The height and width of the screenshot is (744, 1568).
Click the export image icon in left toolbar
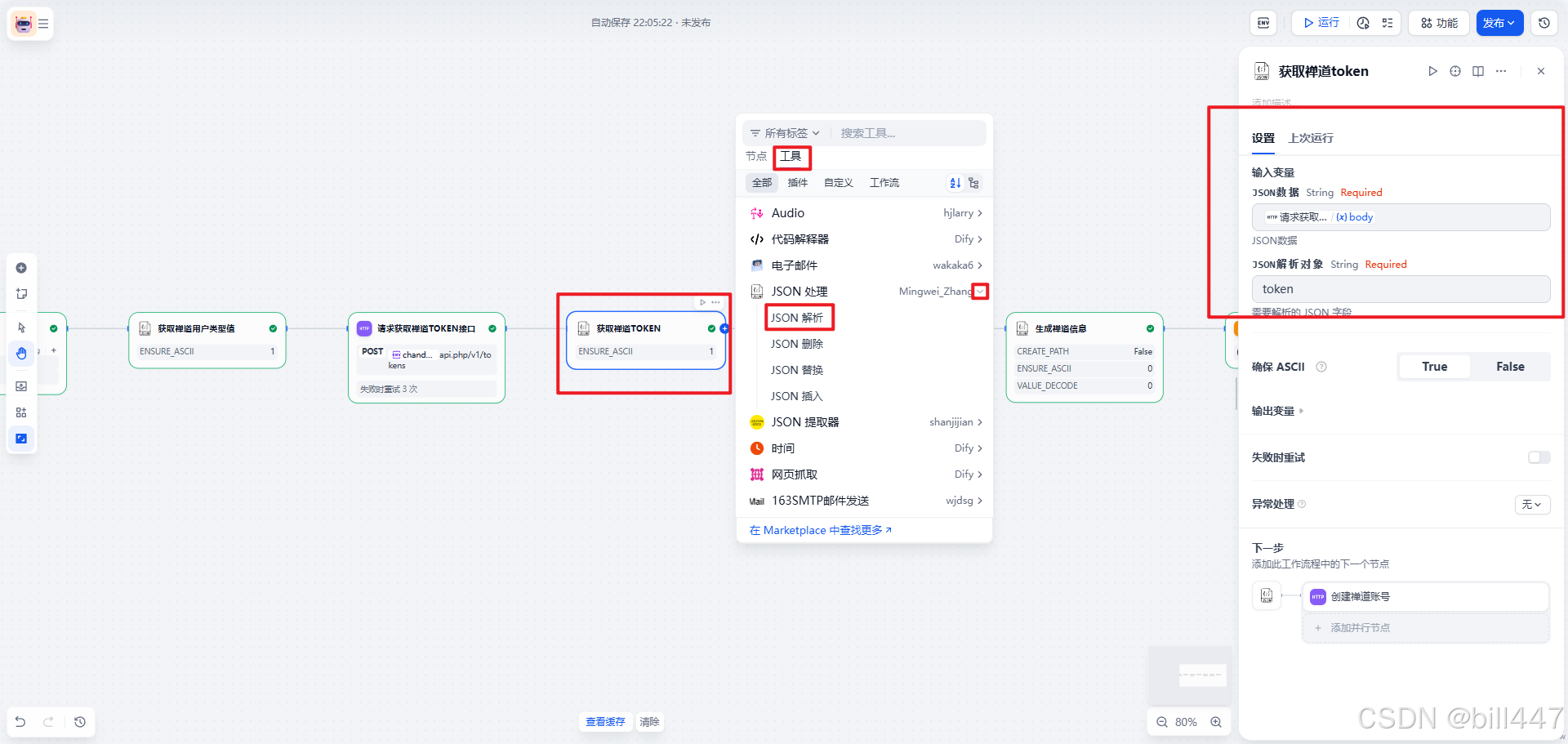pyautogui.click(x=21, y=386)
